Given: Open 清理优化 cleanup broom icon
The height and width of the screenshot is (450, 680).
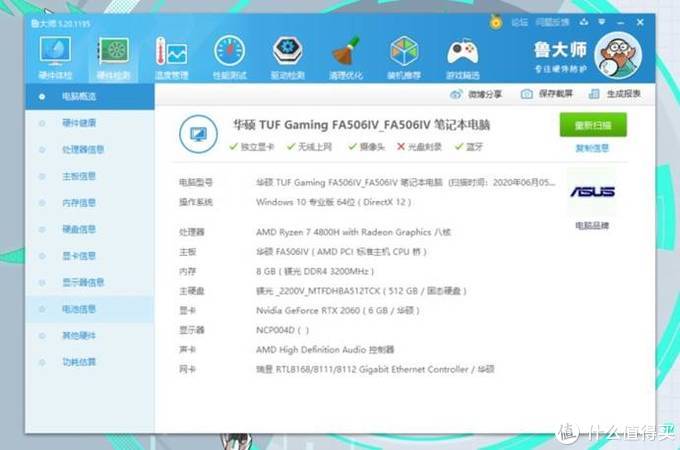Looking at the screenshot, I should pos(346,56).
